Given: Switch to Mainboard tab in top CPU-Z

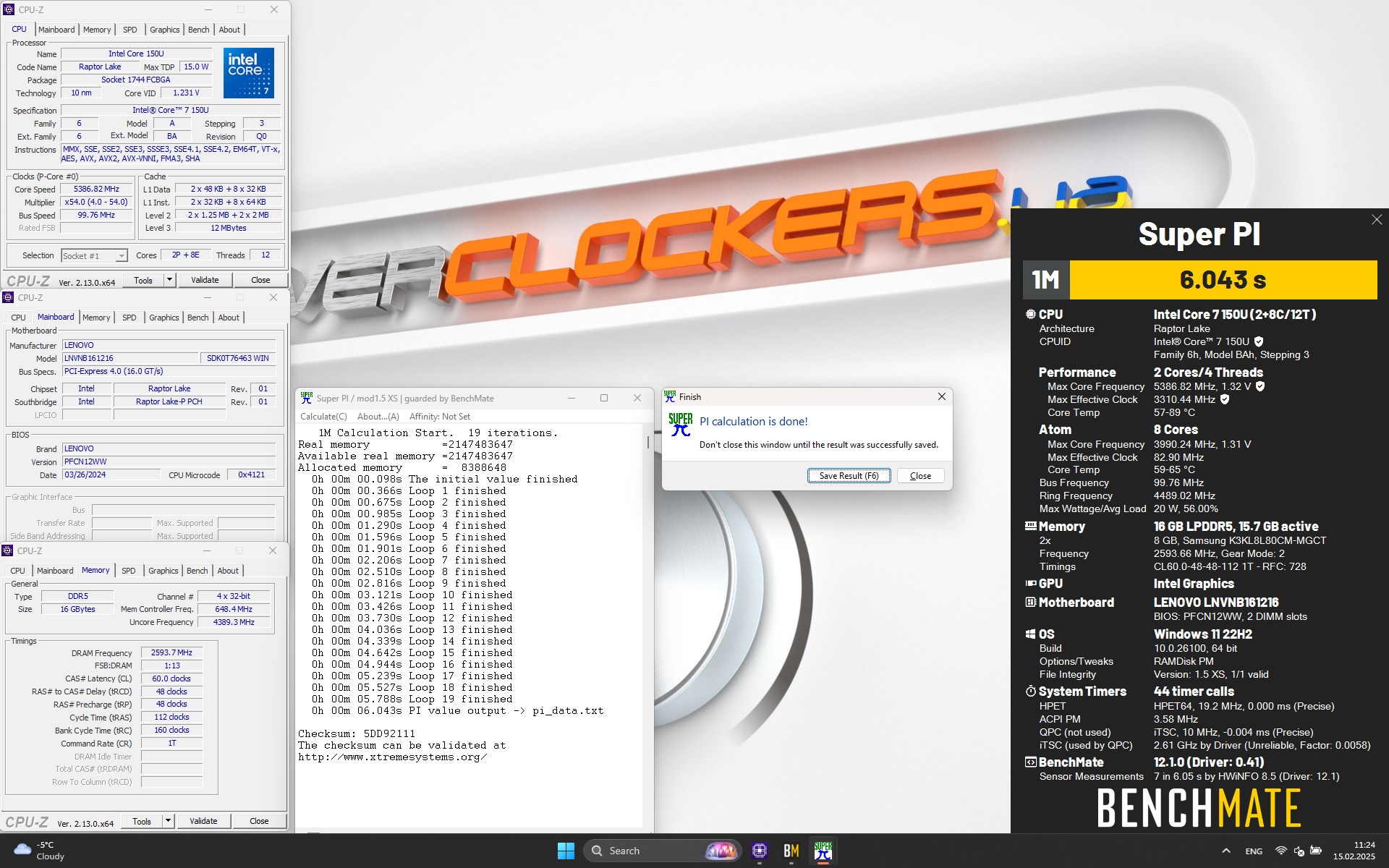Looking at the screenshot, I should (56, 30).
